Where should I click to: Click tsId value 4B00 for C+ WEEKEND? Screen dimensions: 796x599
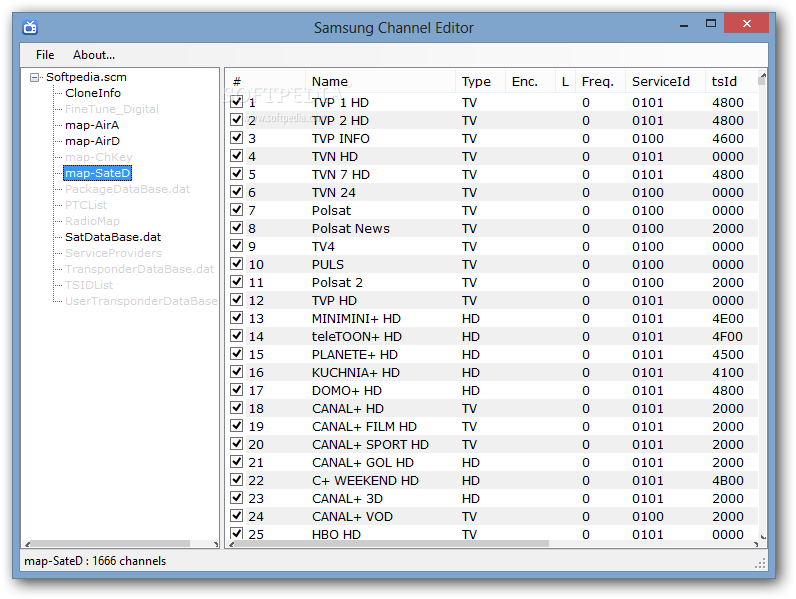[x=728, y=480]
